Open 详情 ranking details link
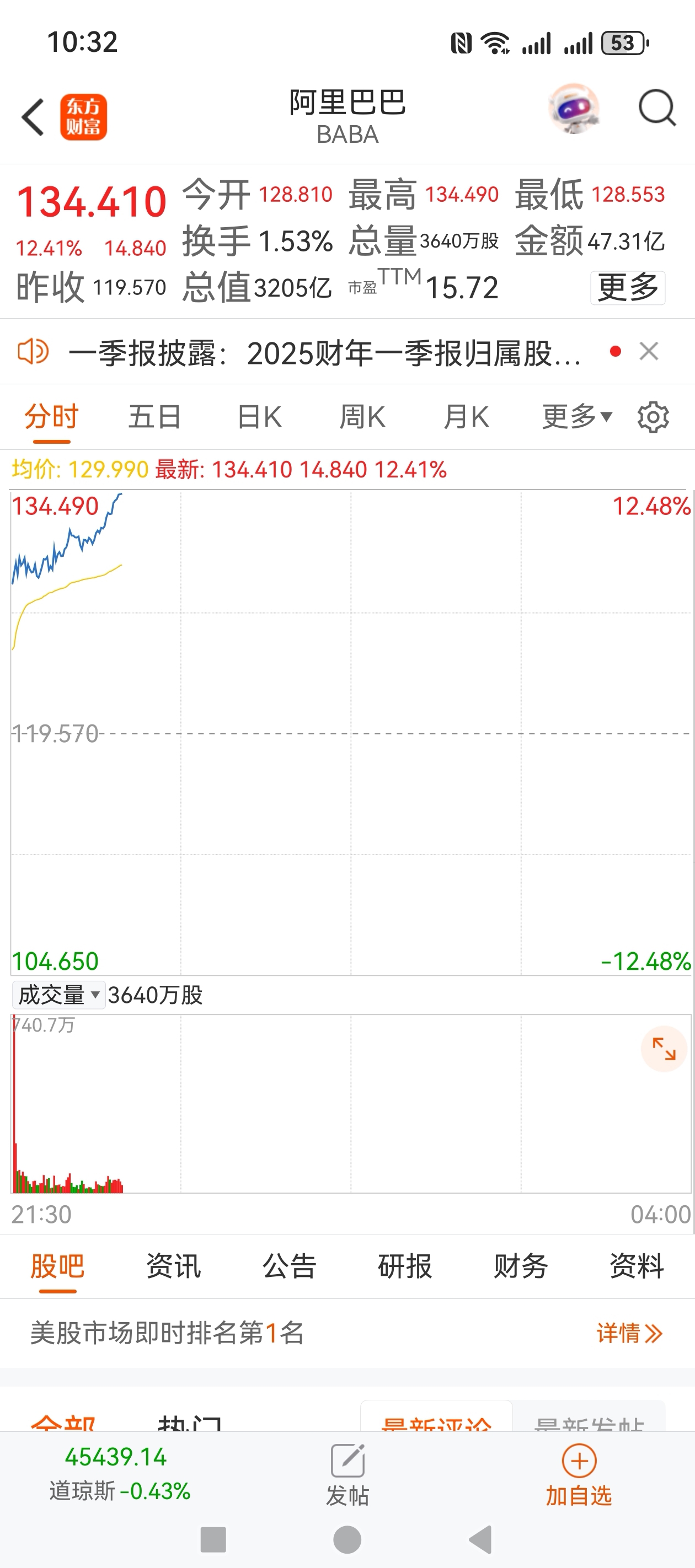Image resolution: width=695 pixels, height=1568 pixels. 630,1333
